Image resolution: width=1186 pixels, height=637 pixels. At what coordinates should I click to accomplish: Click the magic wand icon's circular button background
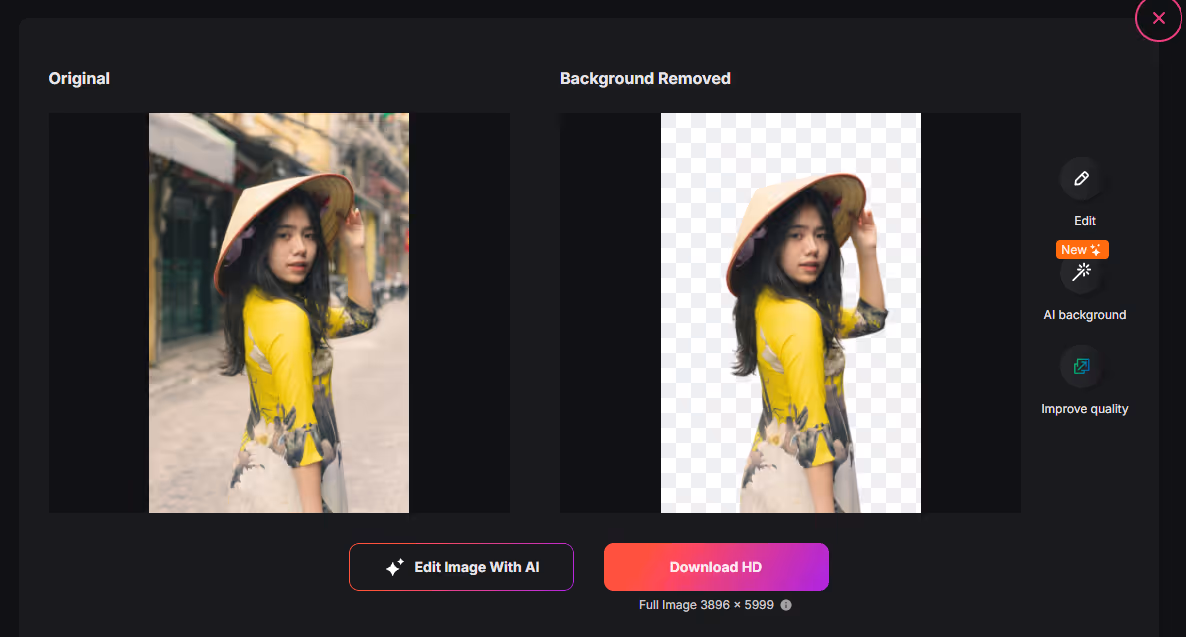[1081, 273]
